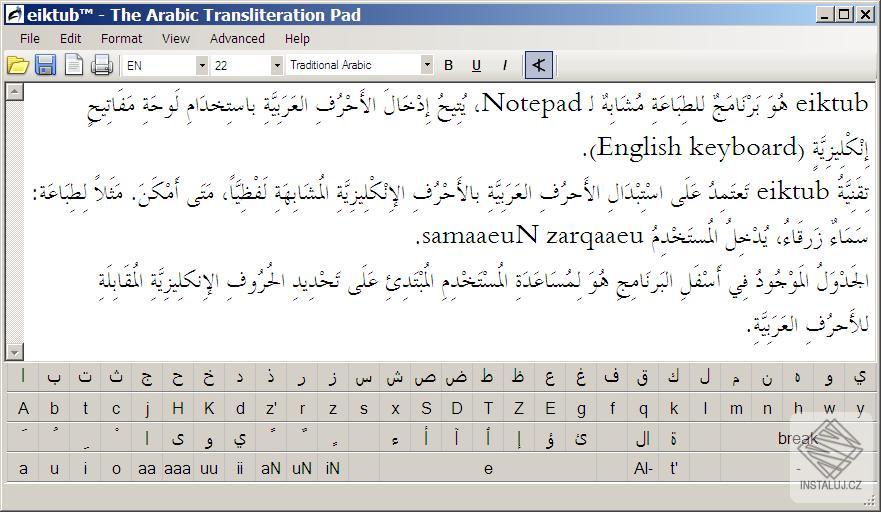Click the capital 'D' key in the table
Image resolution: width=881 pixels, height=512 pixels.
[457, 408]
